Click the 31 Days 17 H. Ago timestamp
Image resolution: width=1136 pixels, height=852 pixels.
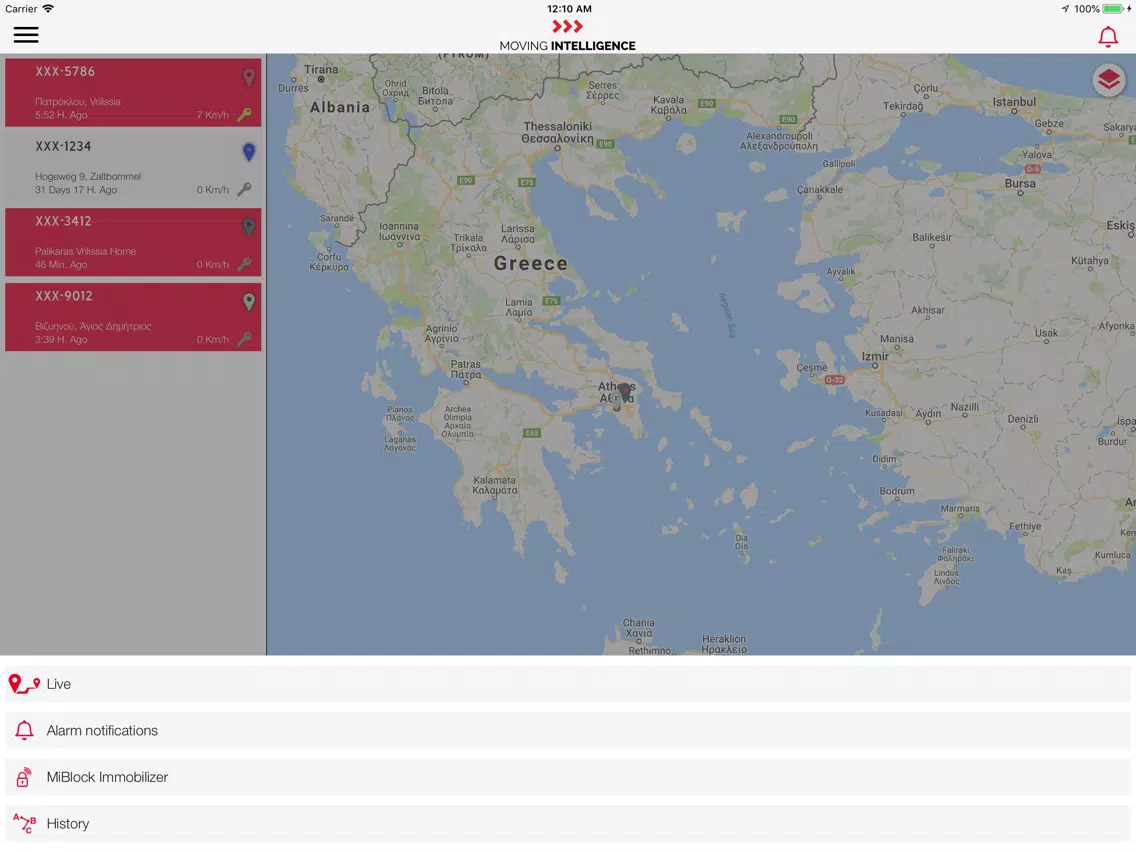point(76,190)
